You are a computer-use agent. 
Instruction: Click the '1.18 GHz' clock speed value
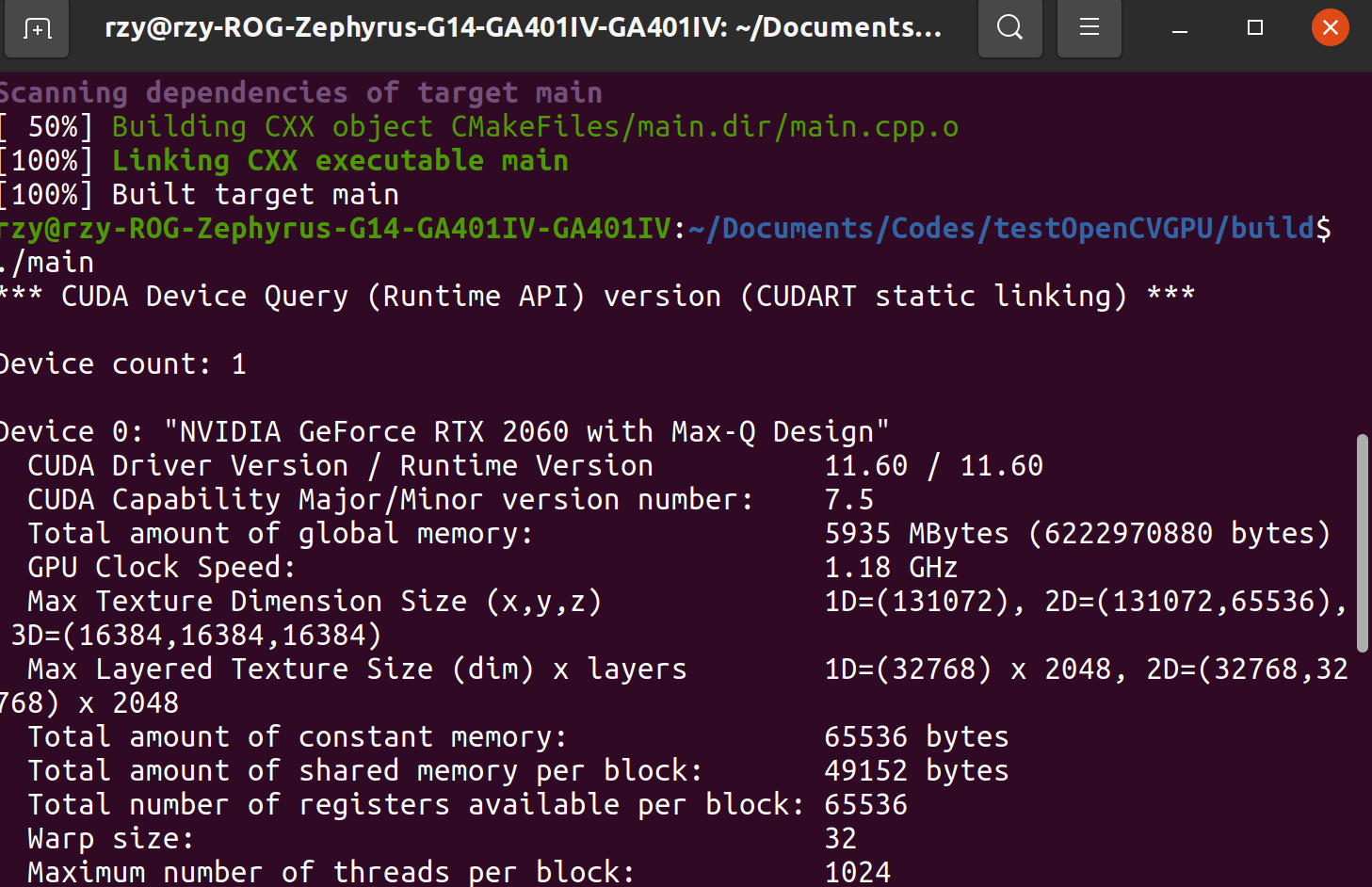(892, 567)
